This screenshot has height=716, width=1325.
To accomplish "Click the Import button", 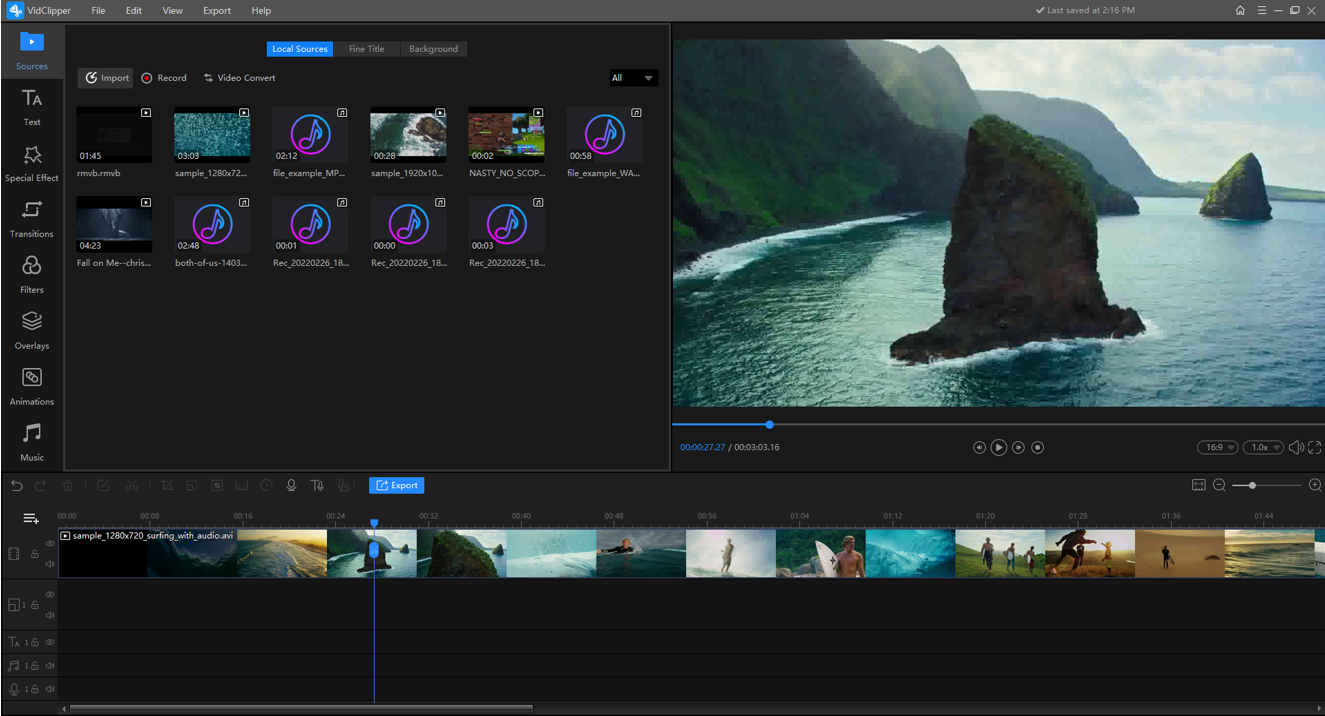I will (106, 78).
